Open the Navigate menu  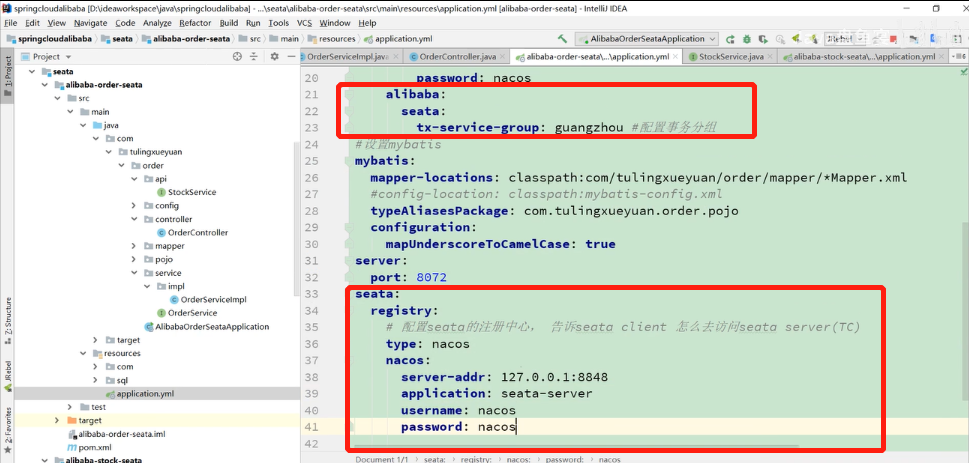90,23
